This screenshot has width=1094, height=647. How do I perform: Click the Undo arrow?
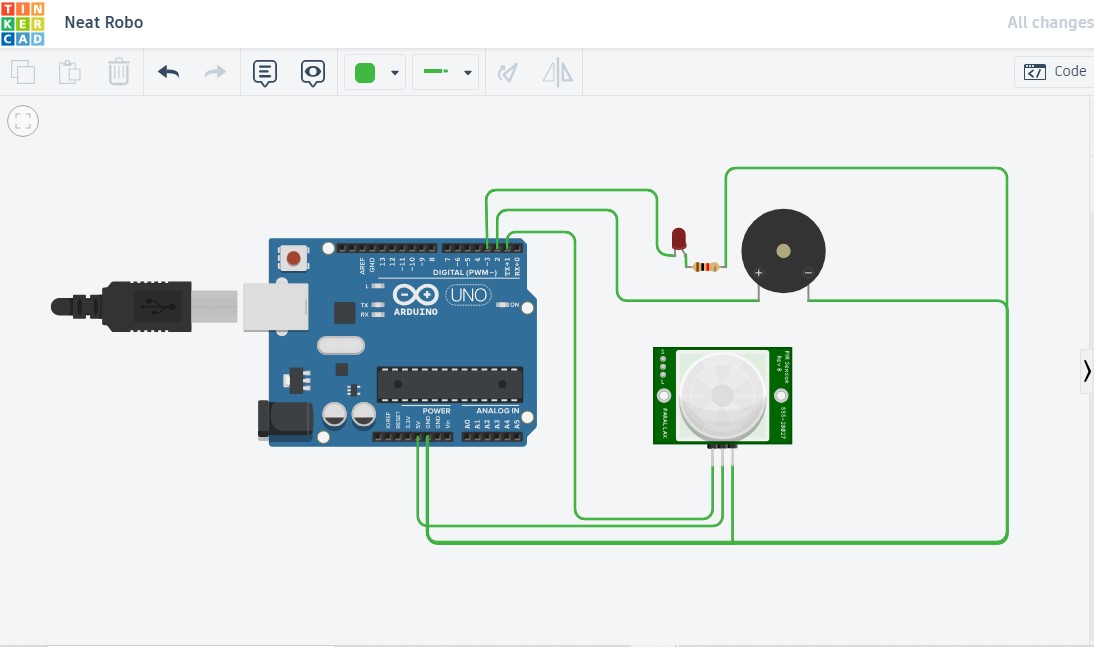click(x=168, y=72)
